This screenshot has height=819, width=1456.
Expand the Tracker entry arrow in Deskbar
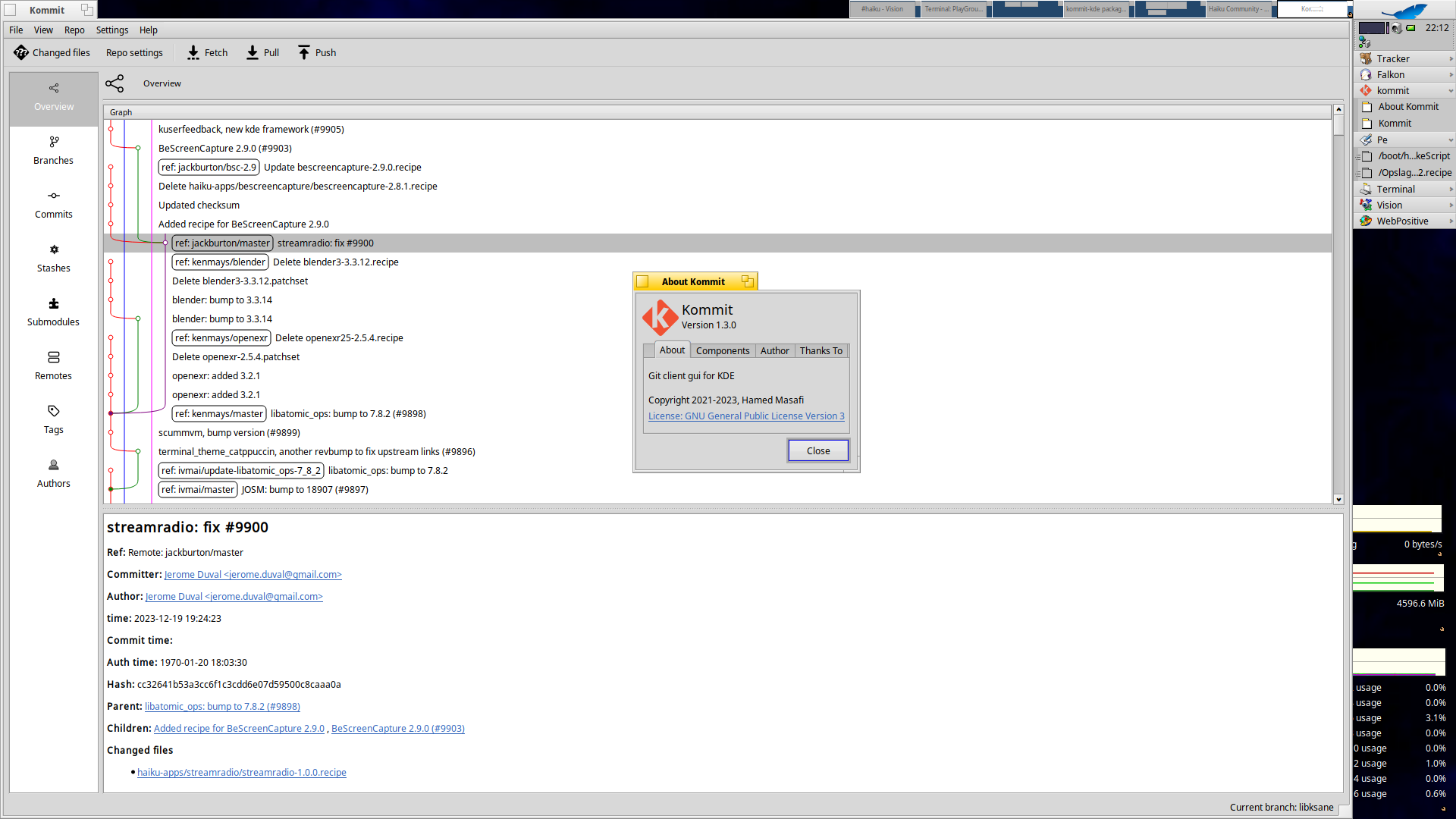[1451, 58]
